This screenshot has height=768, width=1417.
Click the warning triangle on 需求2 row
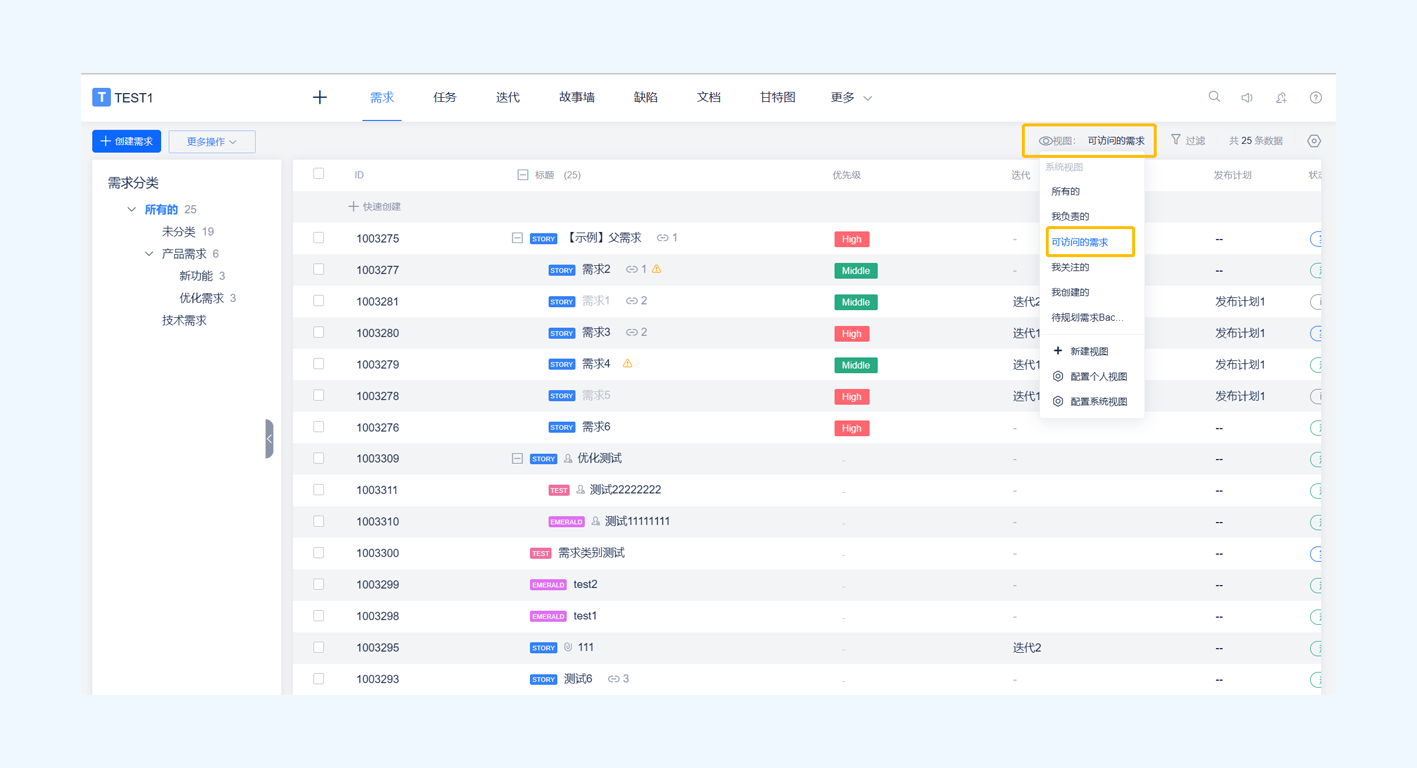[x=657, y=269]
